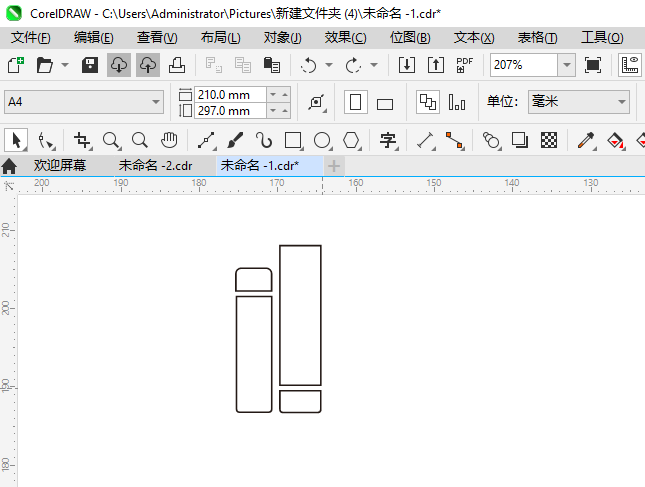
Task: Open the 效果(C) menu
Action: 346,38
